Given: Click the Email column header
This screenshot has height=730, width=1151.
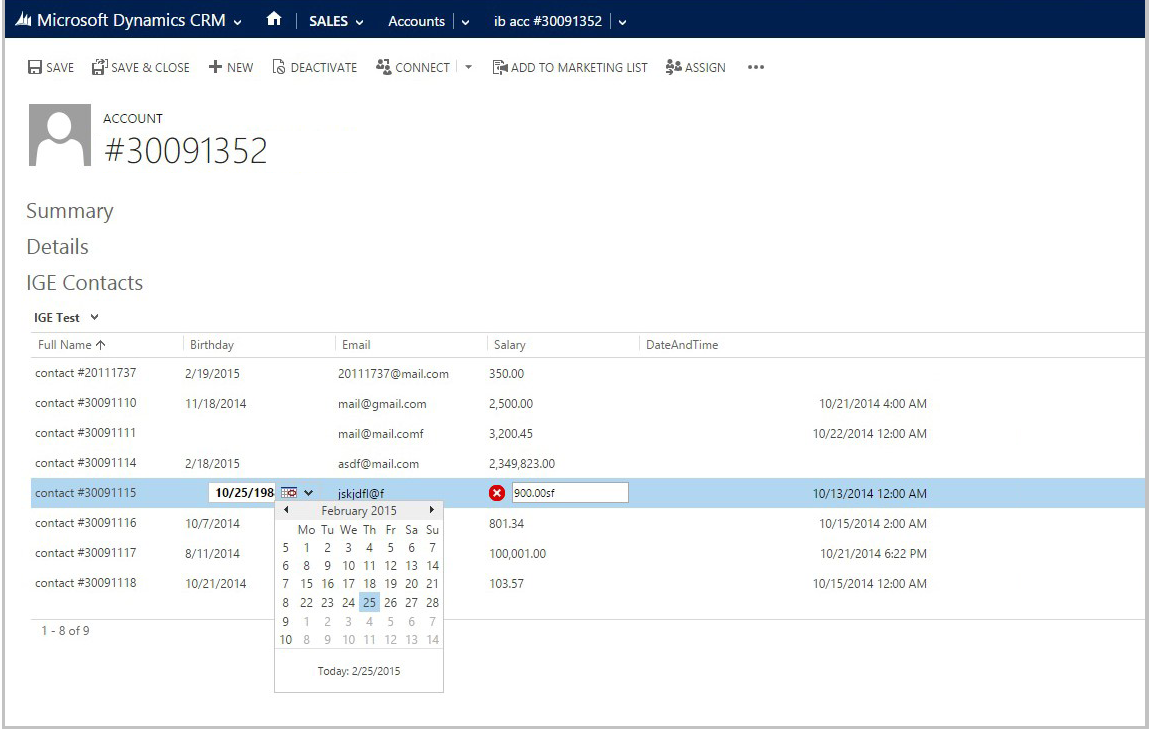Looking at the screenshot, I should (356, 345).
